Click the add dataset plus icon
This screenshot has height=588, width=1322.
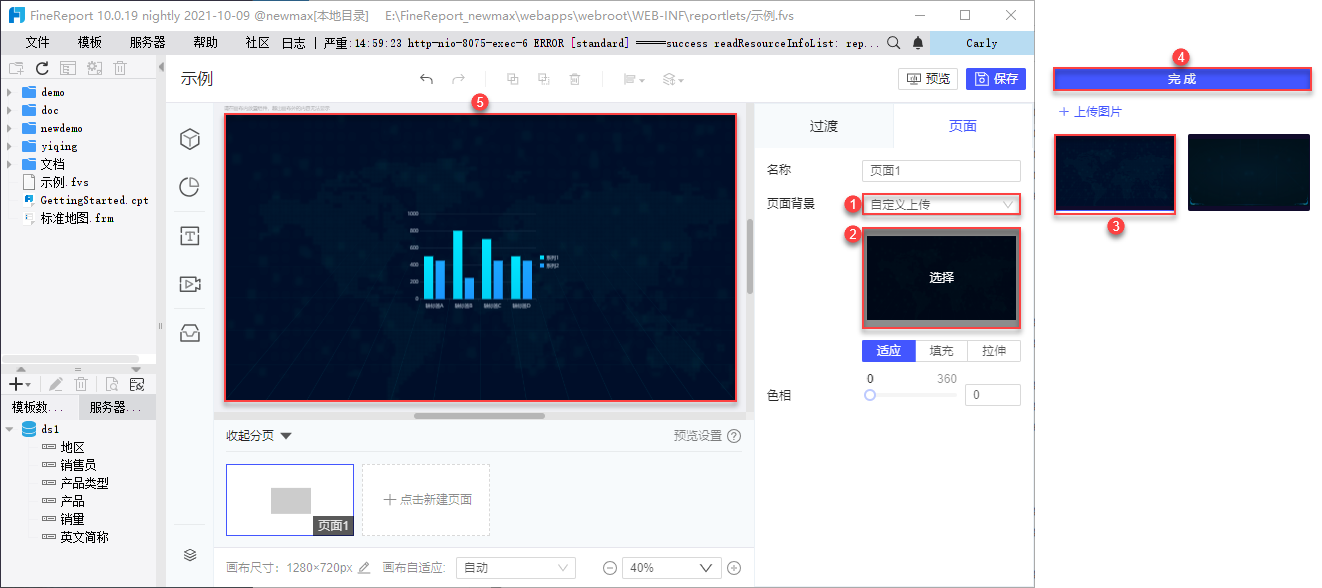[19, 384]
